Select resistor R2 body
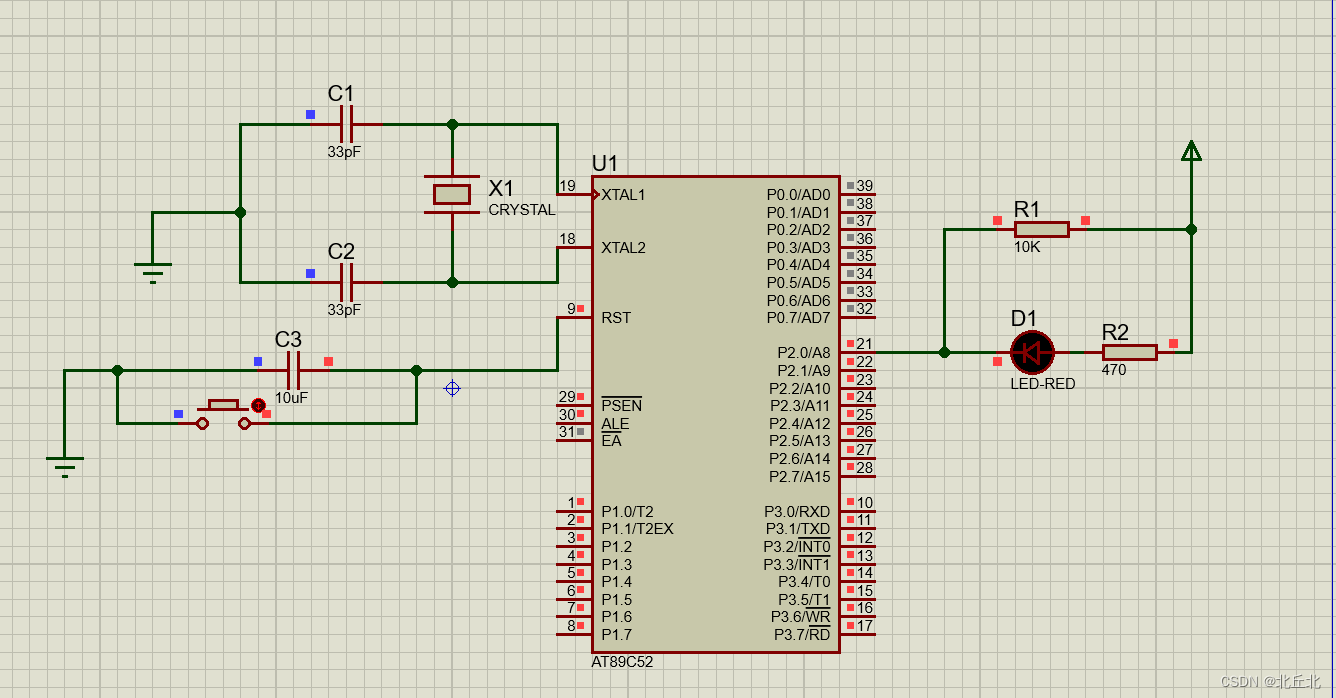 (x=1130, y=352)
